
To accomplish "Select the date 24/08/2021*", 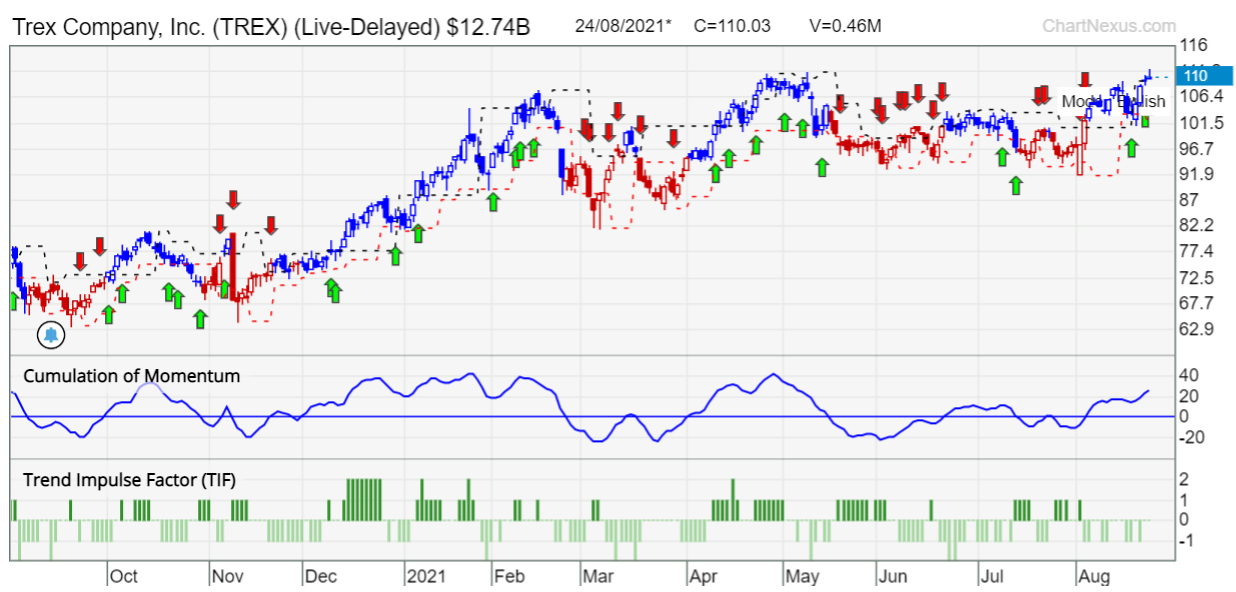I will click(x=624, y=26).
